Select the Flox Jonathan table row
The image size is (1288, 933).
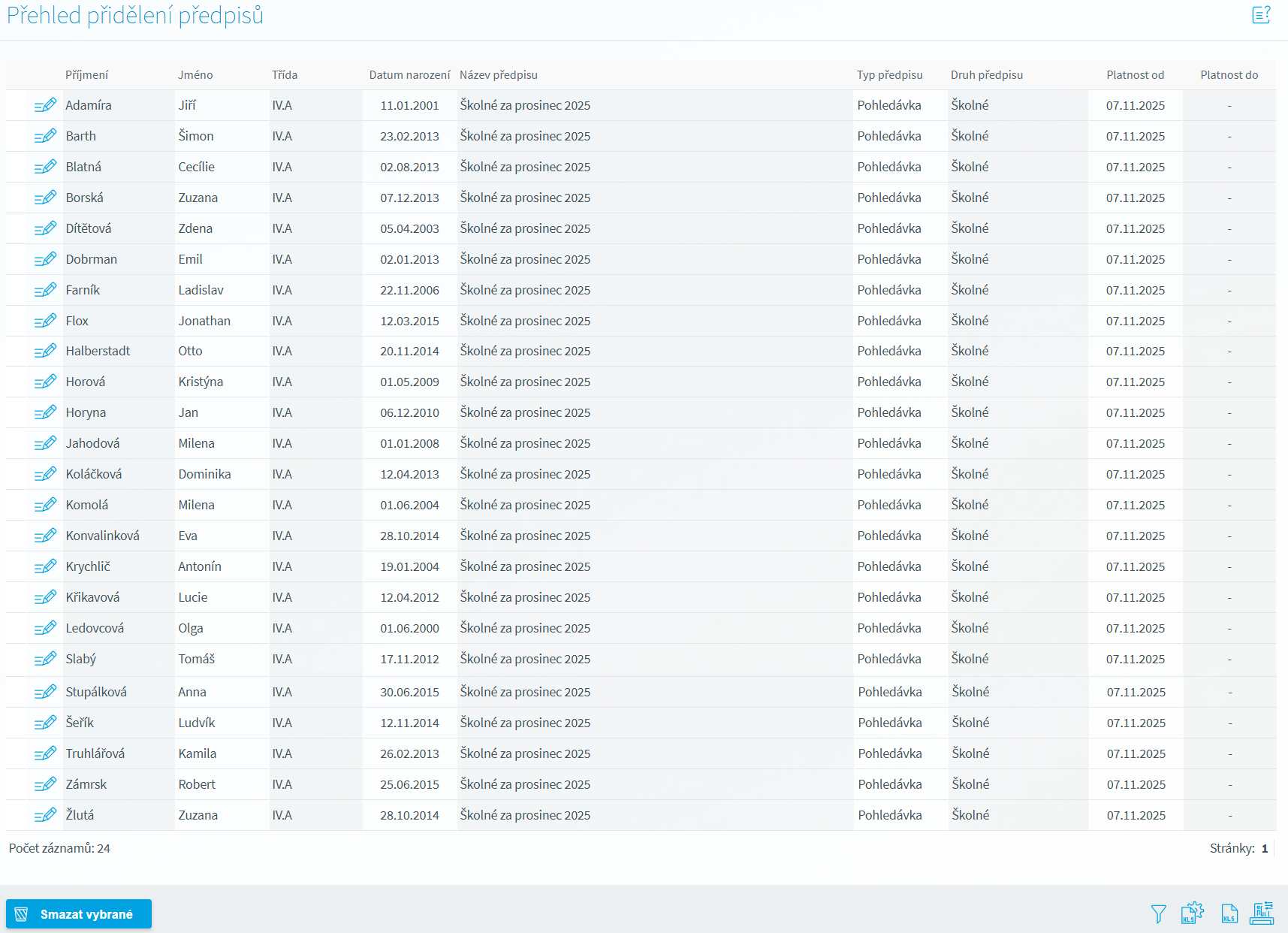pyautogui.click(x=526, y=321)
